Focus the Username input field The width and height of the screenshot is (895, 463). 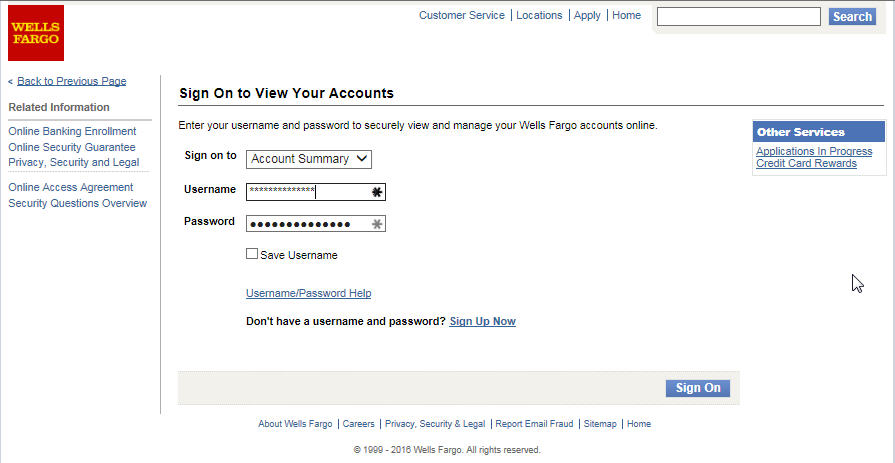click(316, 192)
